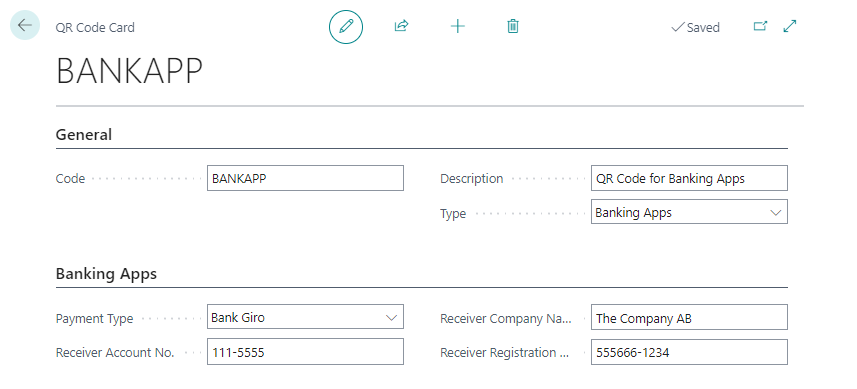
Task: Open the share icon
Action: [402, 26]
